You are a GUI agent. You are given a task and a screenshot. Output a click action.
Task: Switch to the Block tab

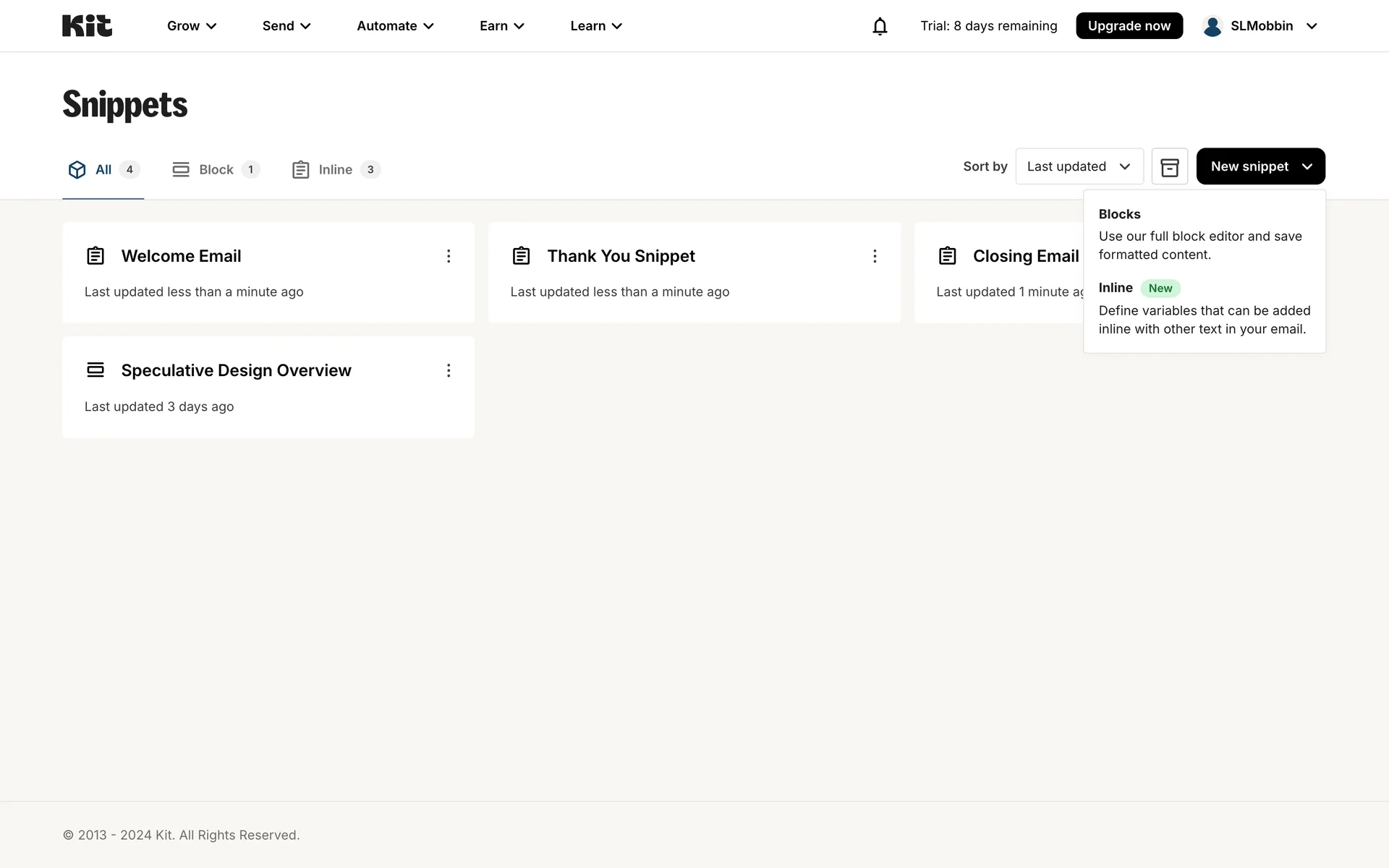216,170
